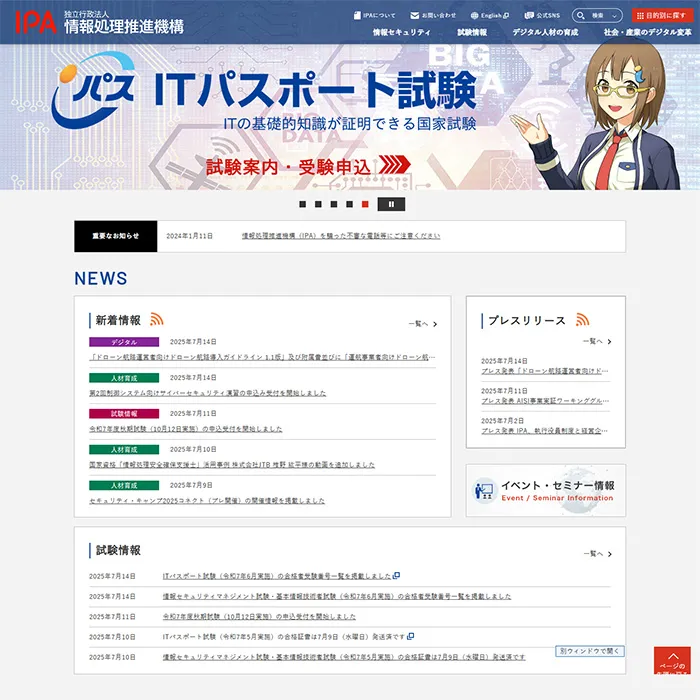Viewport: 700px width, 700px height.
Task: Open IPAについて link in top bar
Action: [x=375, y=16]
